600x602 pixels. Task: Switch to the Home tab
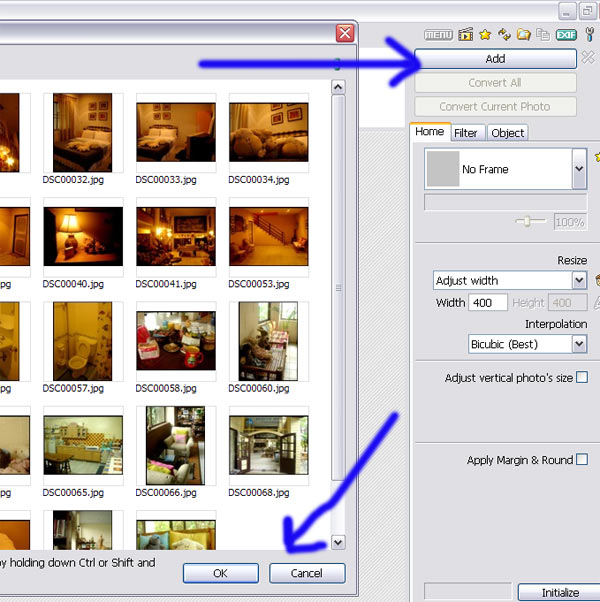click(x=430, y=132)
